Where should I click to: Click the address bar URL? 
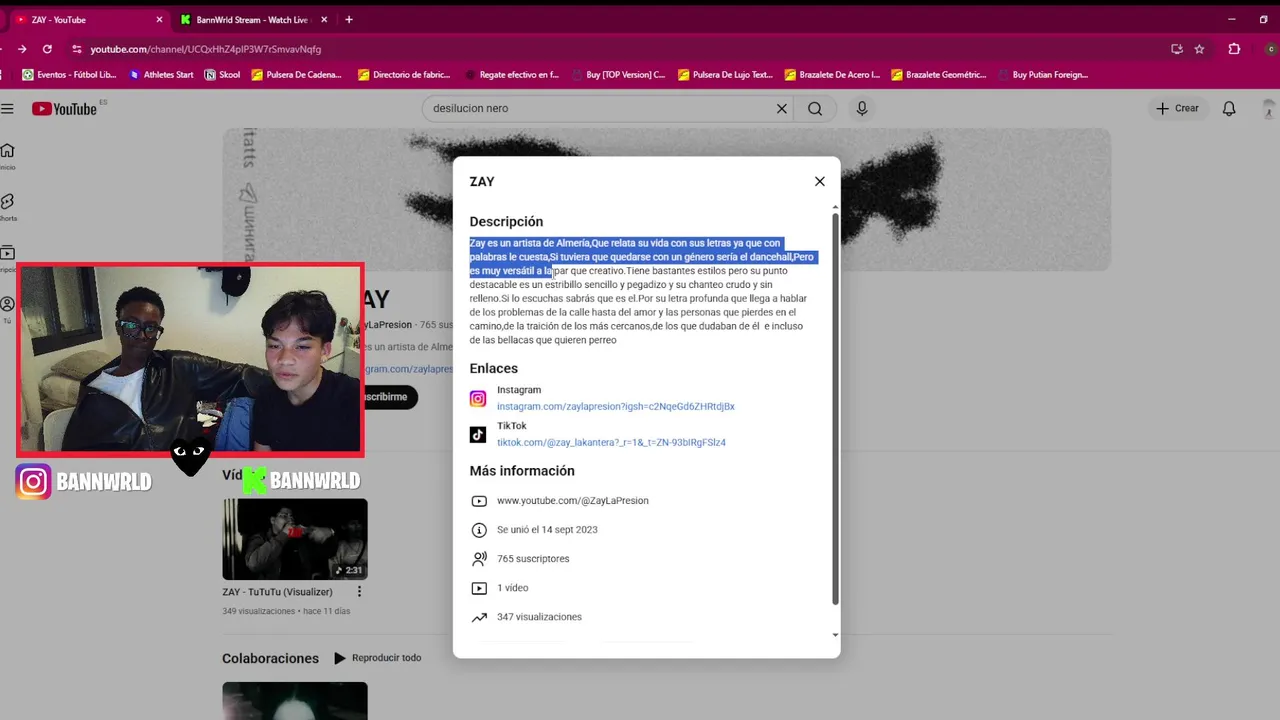pos(205,49)
